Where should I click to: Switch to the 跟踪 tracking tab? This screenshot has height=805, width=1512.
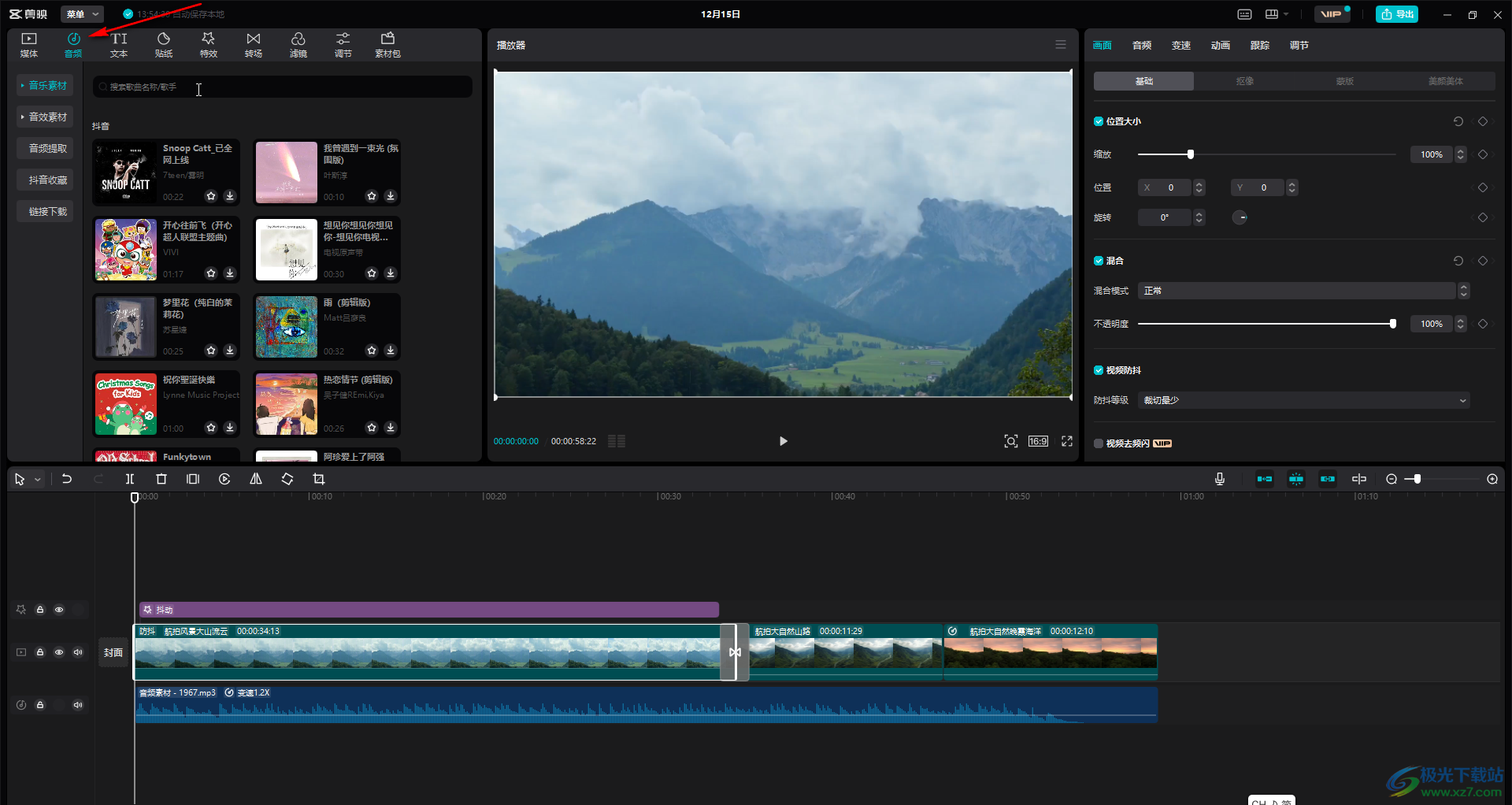point(1260,45)
